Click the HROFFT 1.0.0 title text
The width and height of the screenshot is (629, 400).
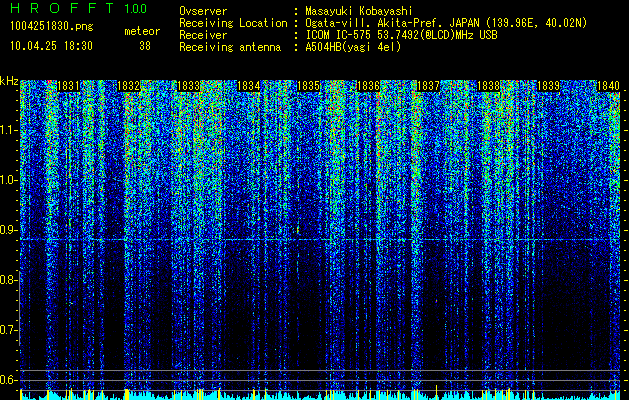pos(79,8)
